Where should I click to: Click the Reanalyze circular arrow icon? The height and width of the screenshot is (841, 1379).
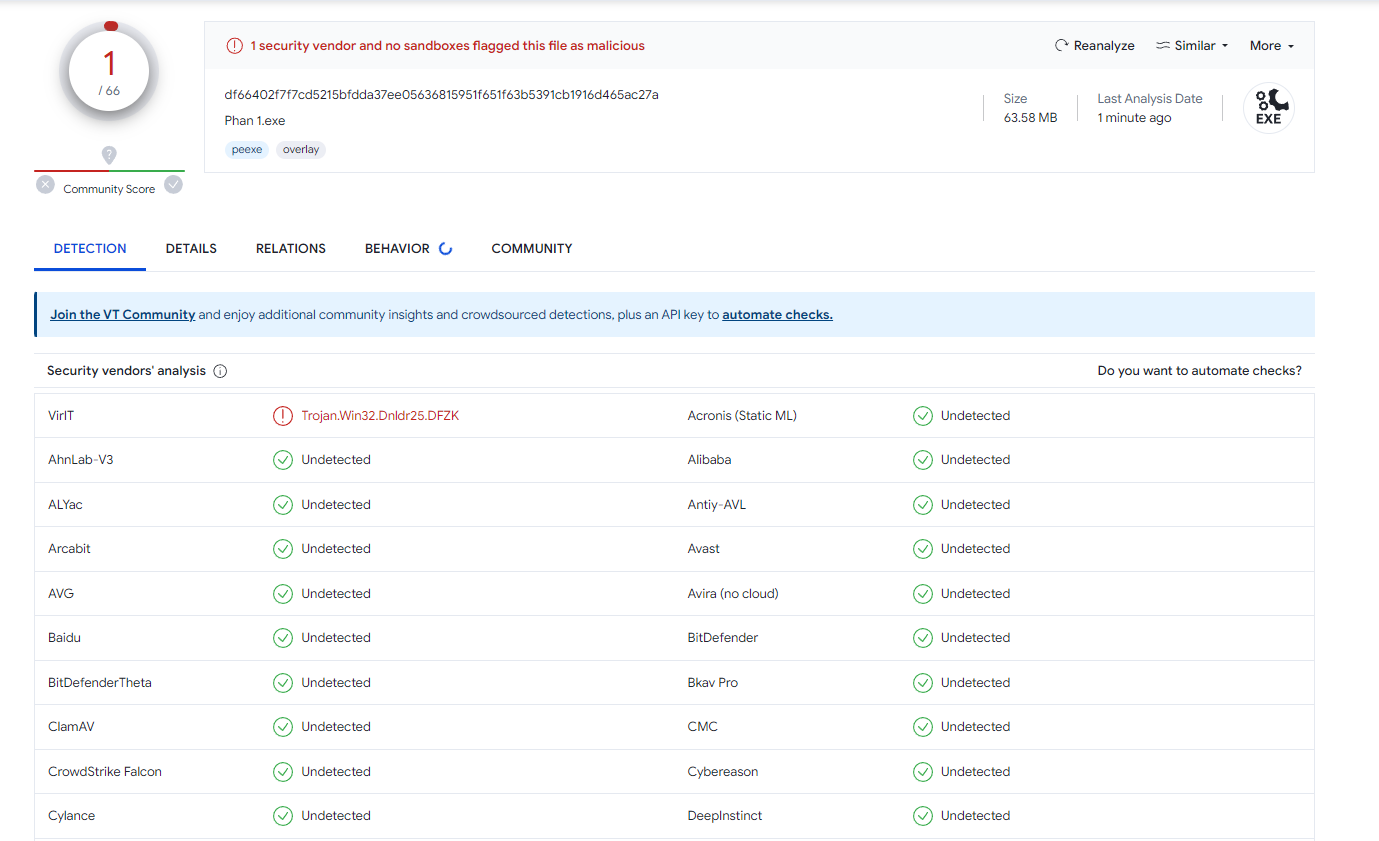(x=1062, y=46)
